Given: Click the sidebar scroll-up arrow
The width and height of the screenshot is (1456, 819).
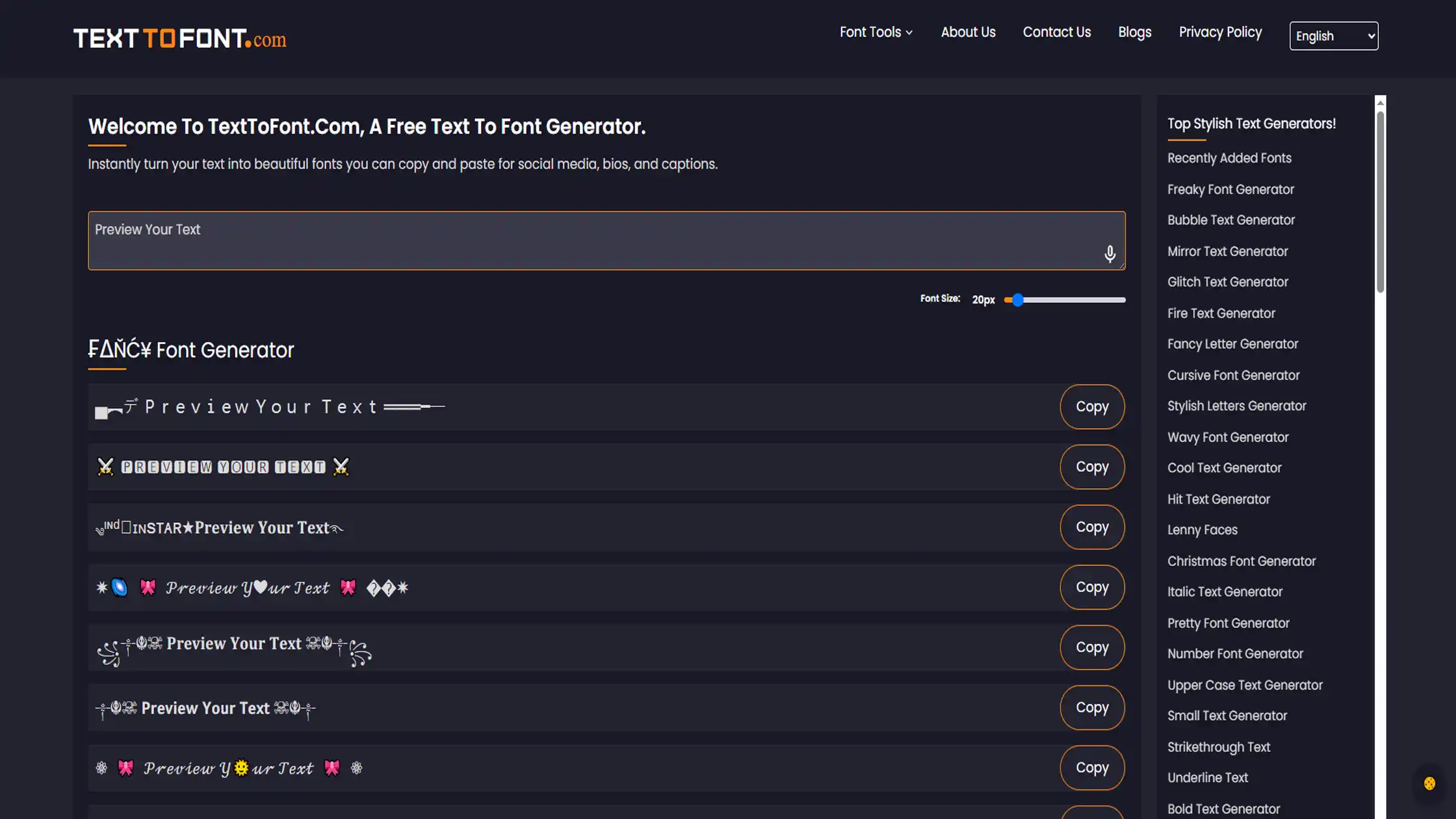Looking at the screenshot, I should [1380, 102].
